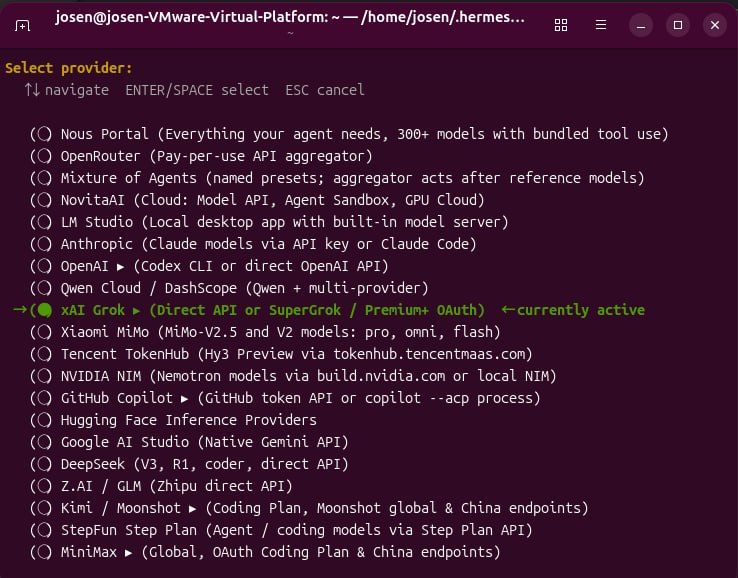Click the 'ESC cancel' hint text
Screen dimensions: 738x578
point(325,90)
